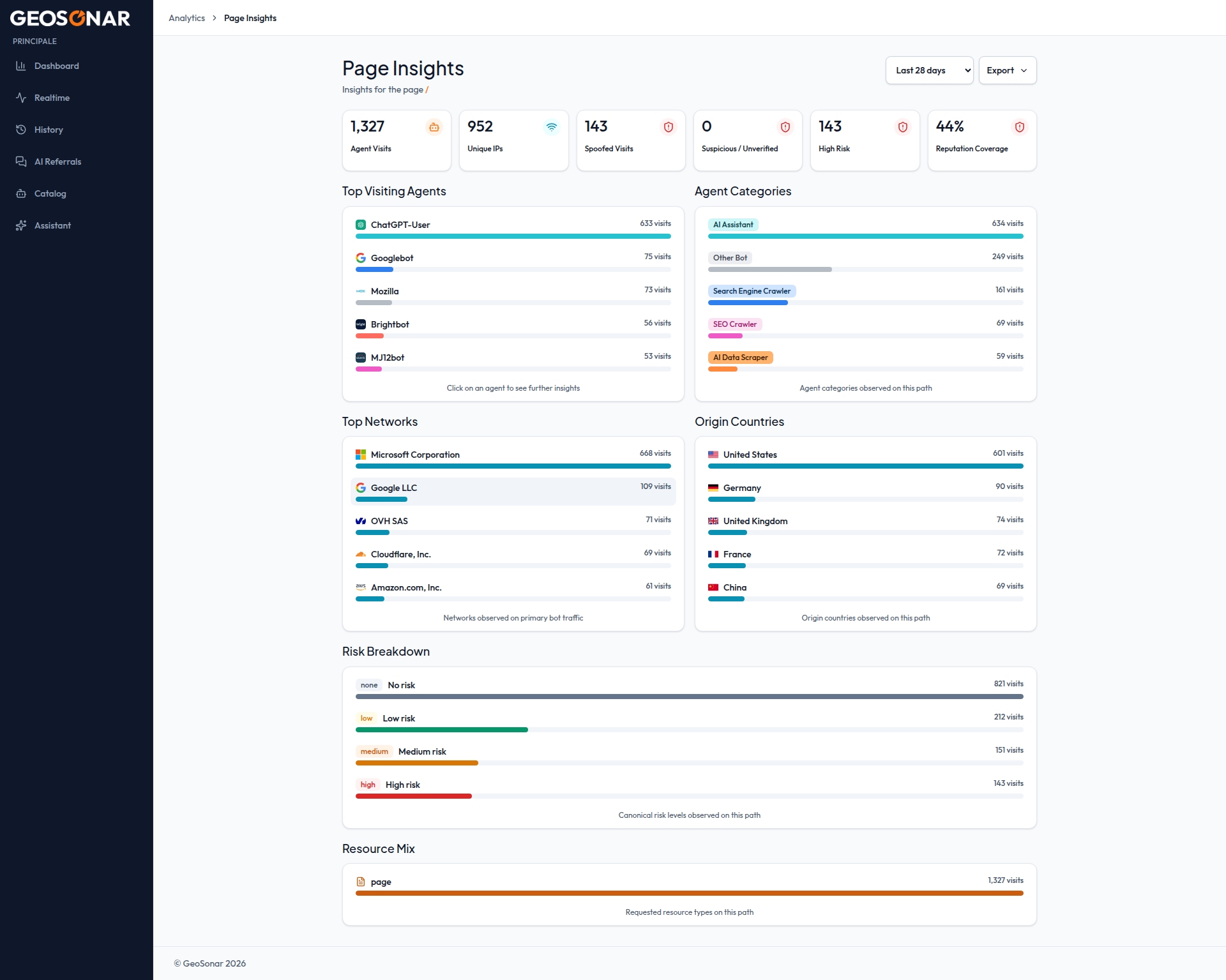Click the High risk progress bar
Screen dimensions: 1226x980
point(689,796)
